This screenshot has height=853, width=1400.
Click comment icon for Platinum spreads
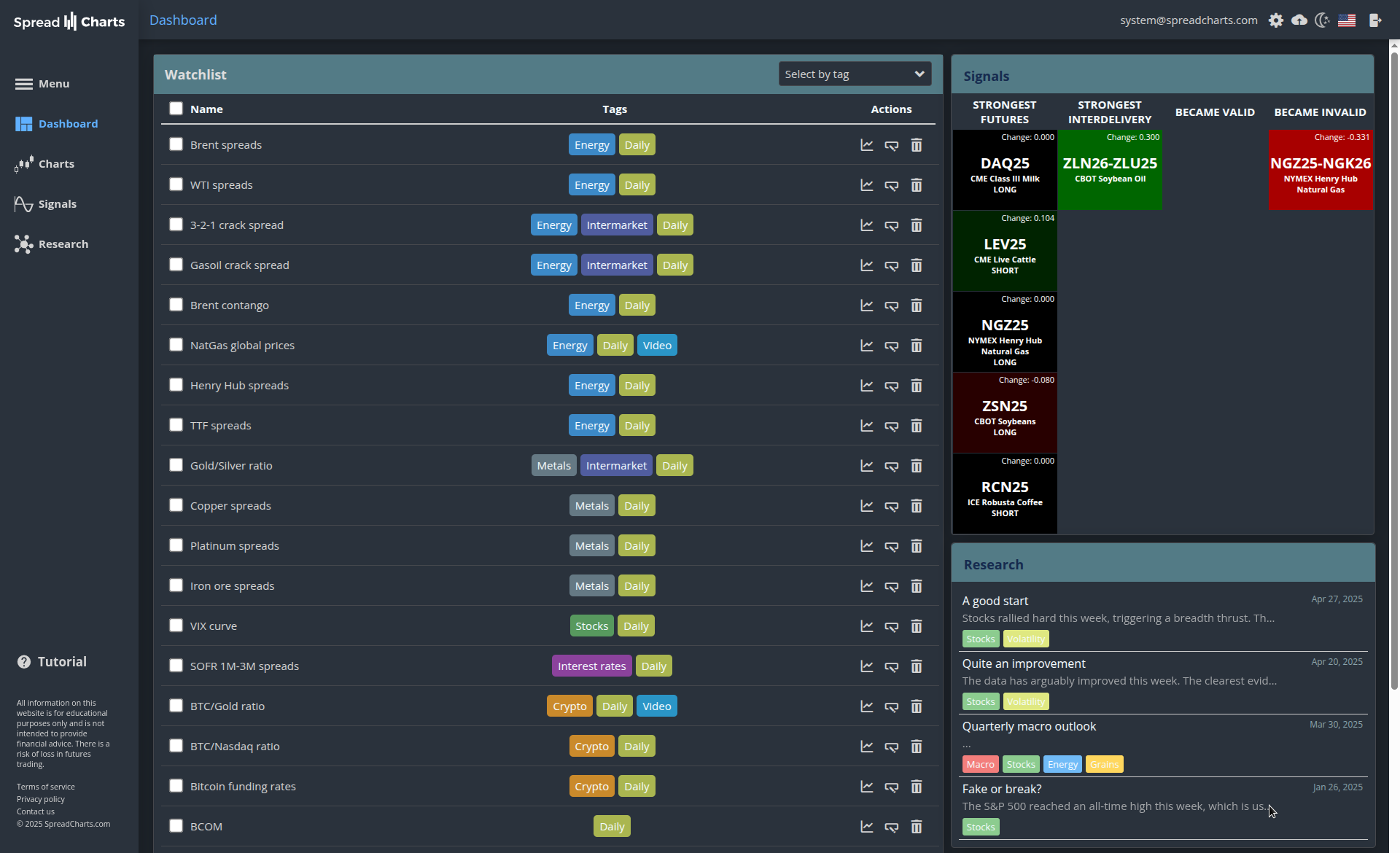click(892, 546)
